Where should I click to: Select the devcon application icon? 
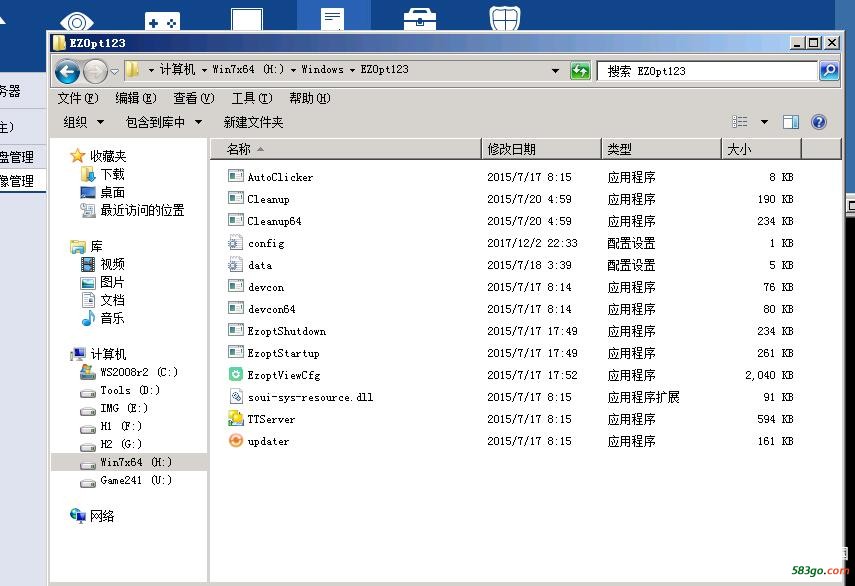236,286
